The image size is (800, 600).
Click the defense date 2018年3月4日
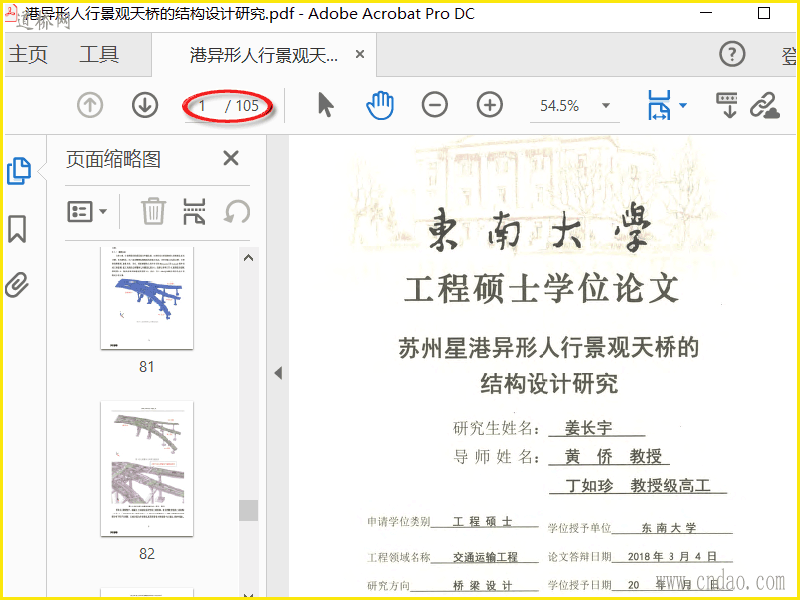coord(672,556)
